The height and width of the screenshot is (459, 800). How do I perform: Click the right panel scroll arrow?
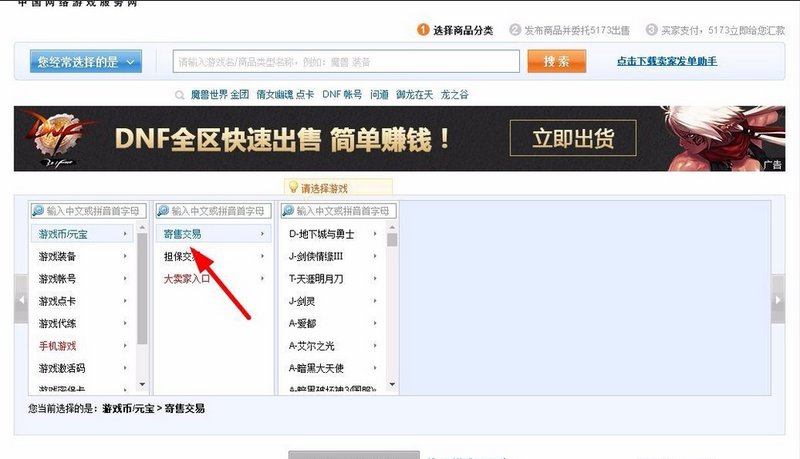pyautogui.click(x=778, y=299)
